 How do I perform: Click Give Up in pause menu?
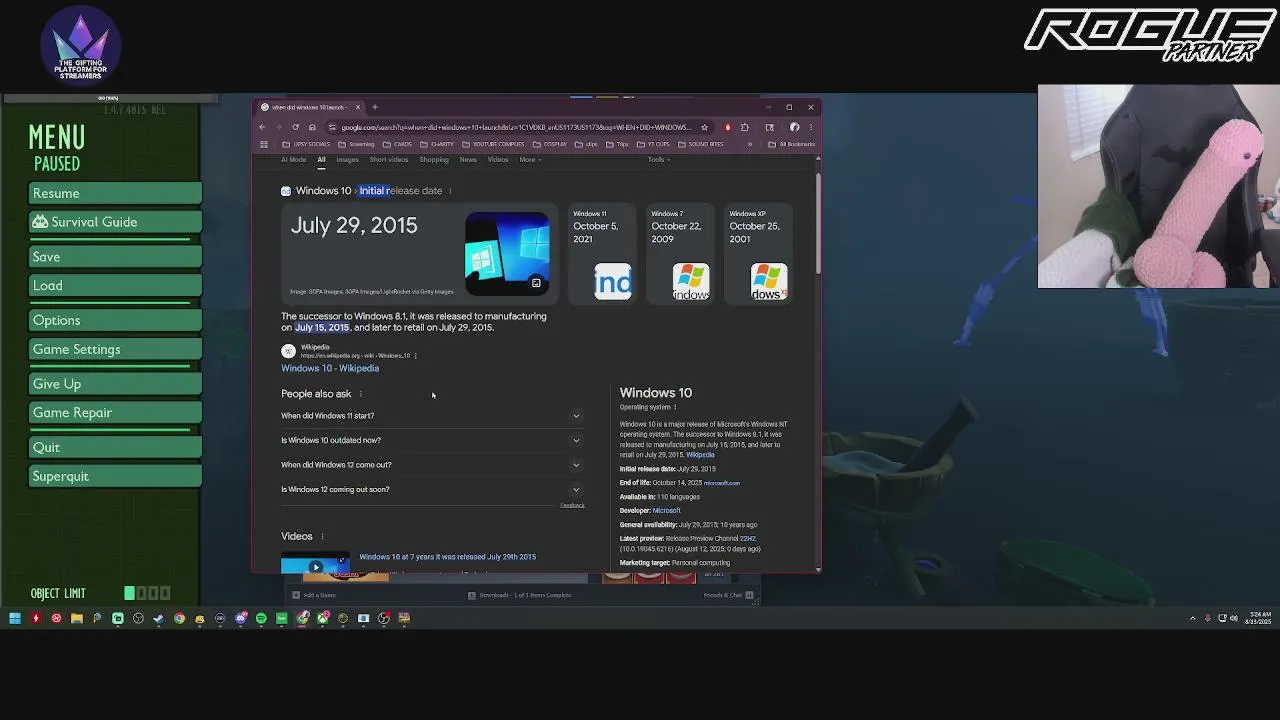115,384
